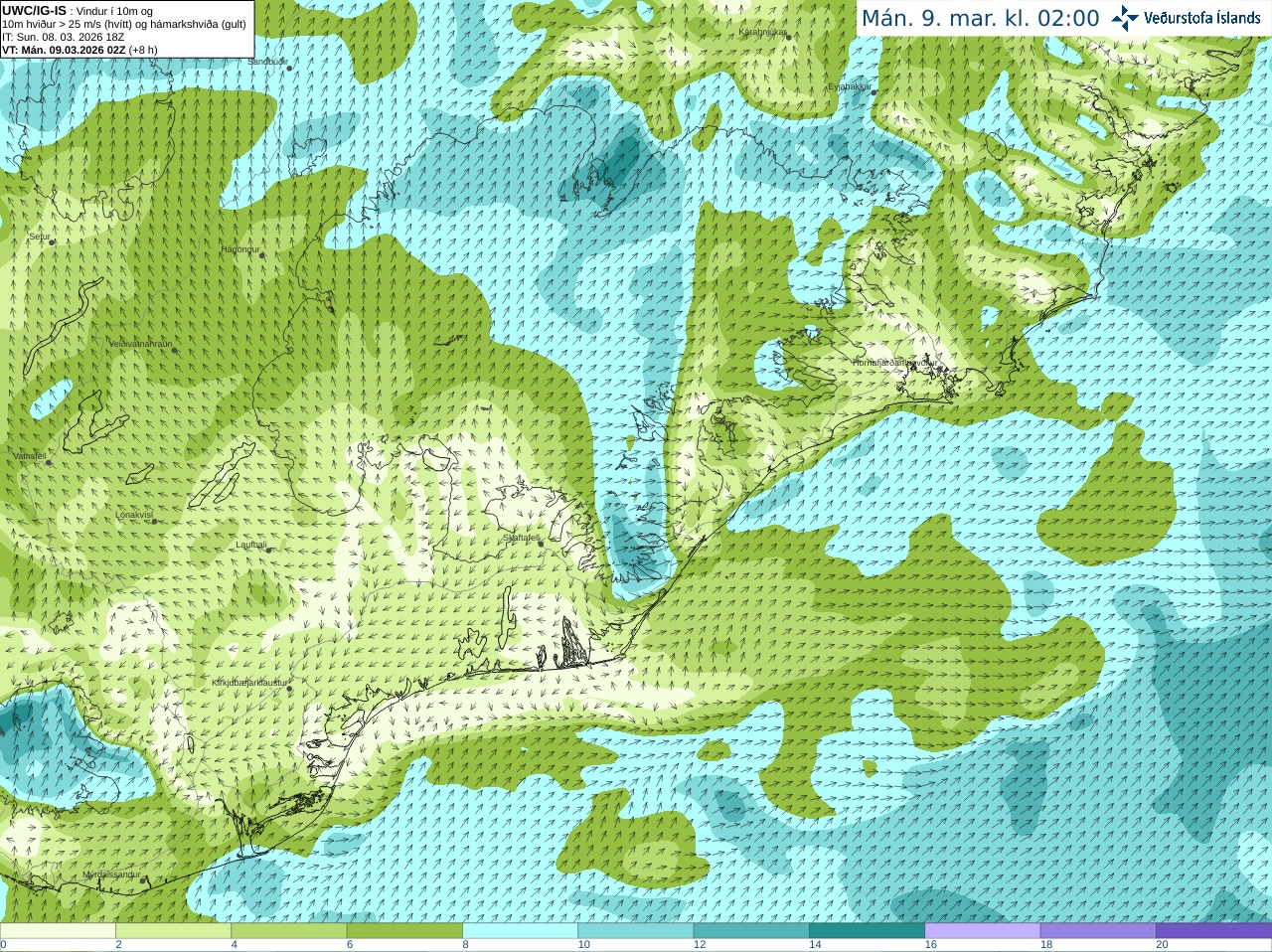Click the 8–10 m/s light cyan legend swatch
This screenshot has width=1272, height=952.
[520, 931]
